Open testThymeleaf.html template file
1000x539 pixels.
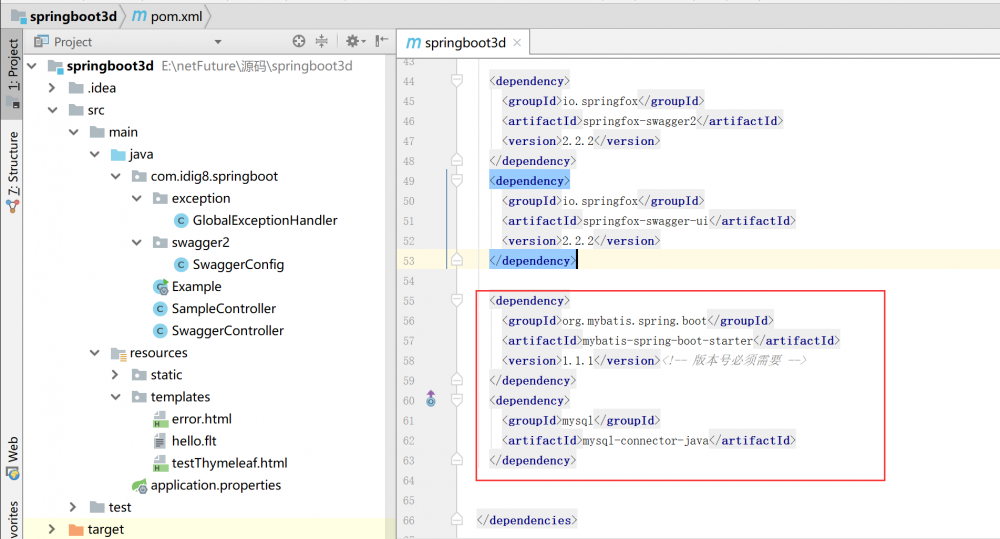click(229, 463)
